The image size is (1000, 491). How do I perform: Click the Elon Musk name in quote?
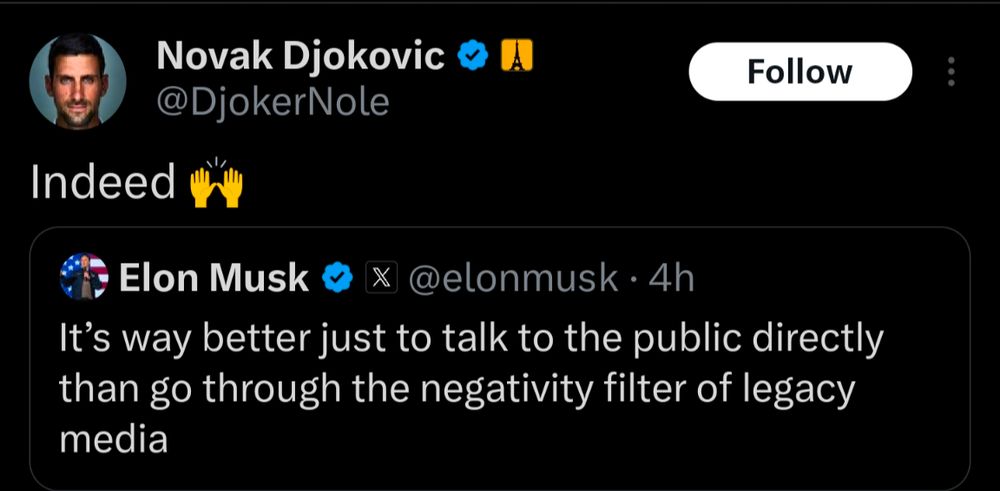click(214, 279)
